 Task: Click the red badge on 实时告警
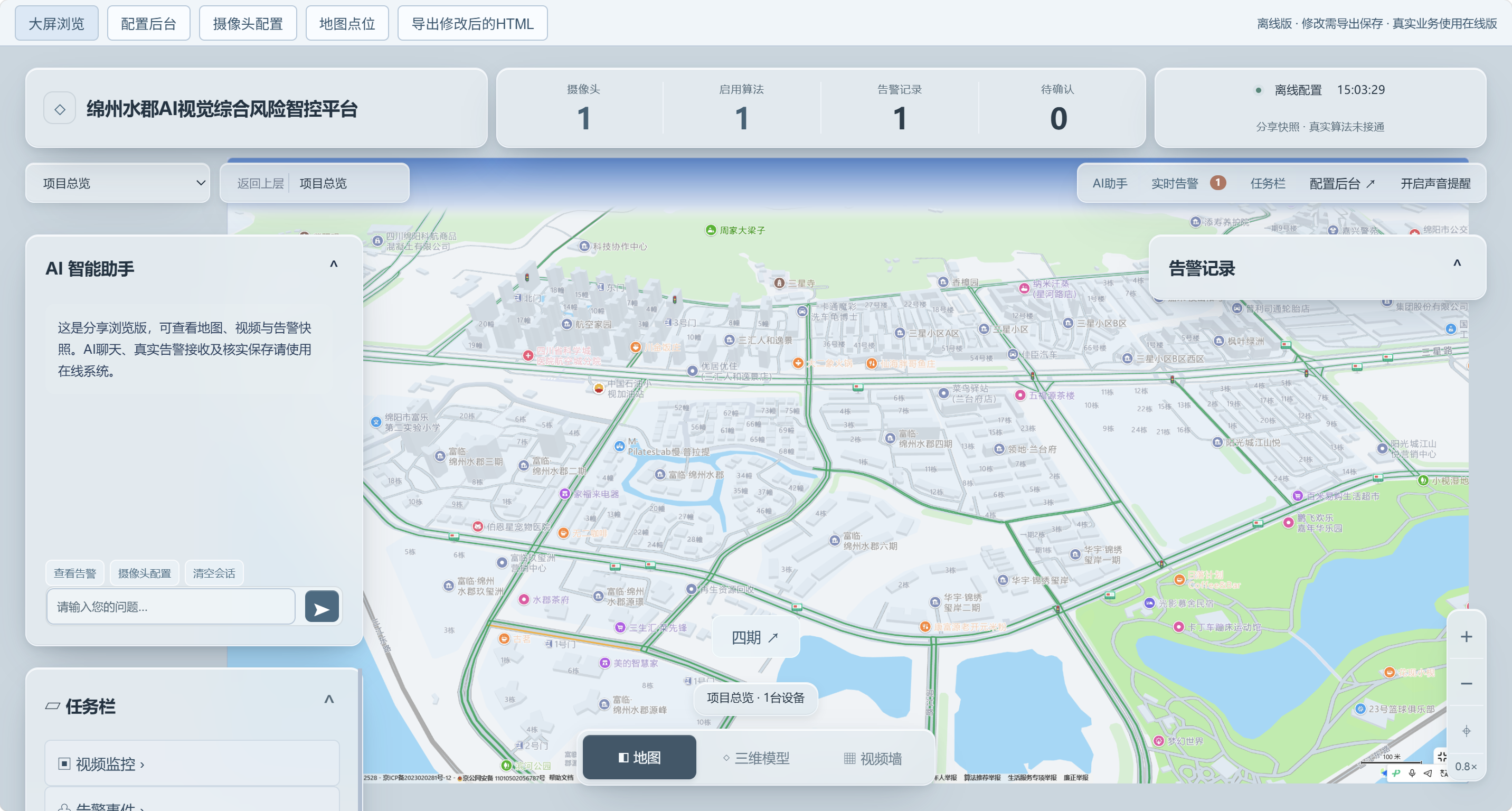[1218, 183]
